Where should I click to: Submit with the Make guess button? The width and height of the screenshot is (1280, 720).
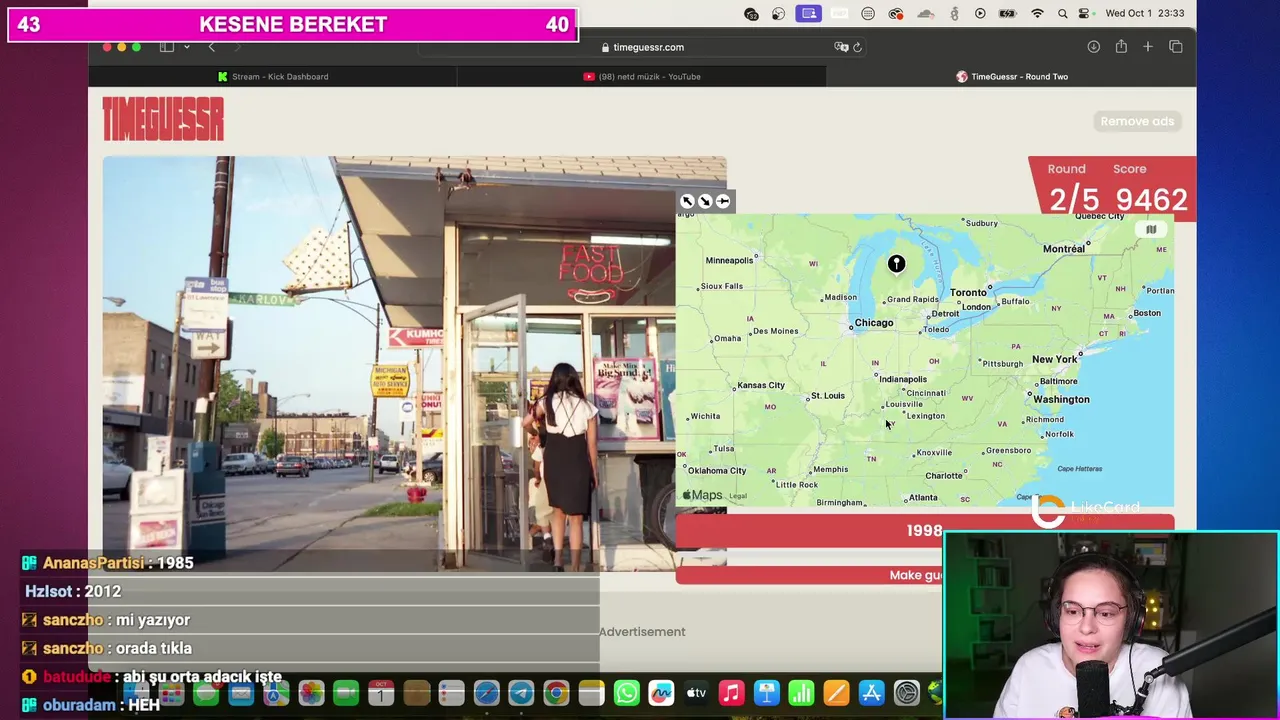[x=925, y=575]
